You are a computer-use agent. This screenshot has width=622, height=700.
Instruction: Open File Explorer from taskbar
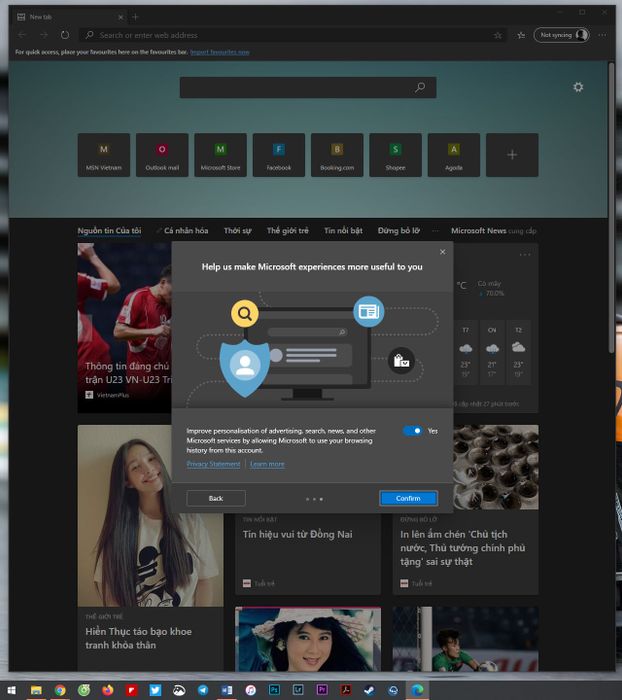36,690
